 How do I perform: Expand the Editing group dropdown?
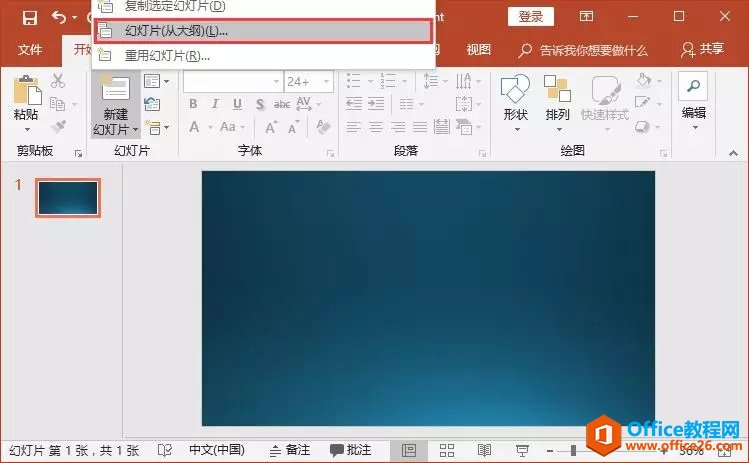click(693, 128)
